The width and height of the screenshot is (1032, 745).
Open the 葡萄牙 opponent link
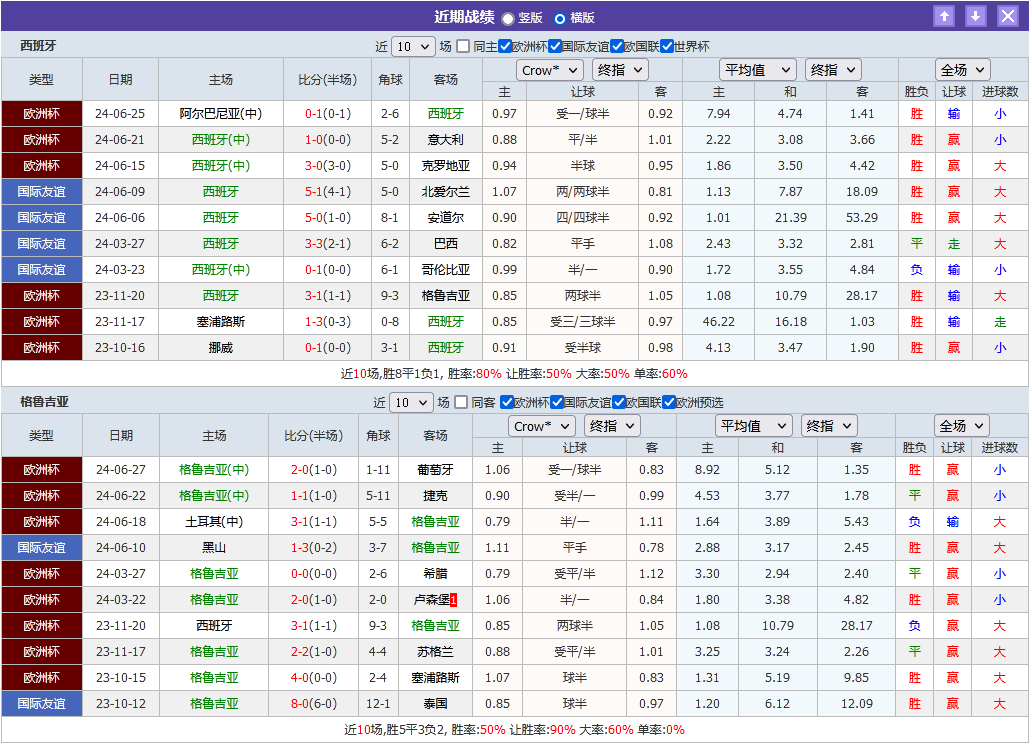tap(436, 469)
